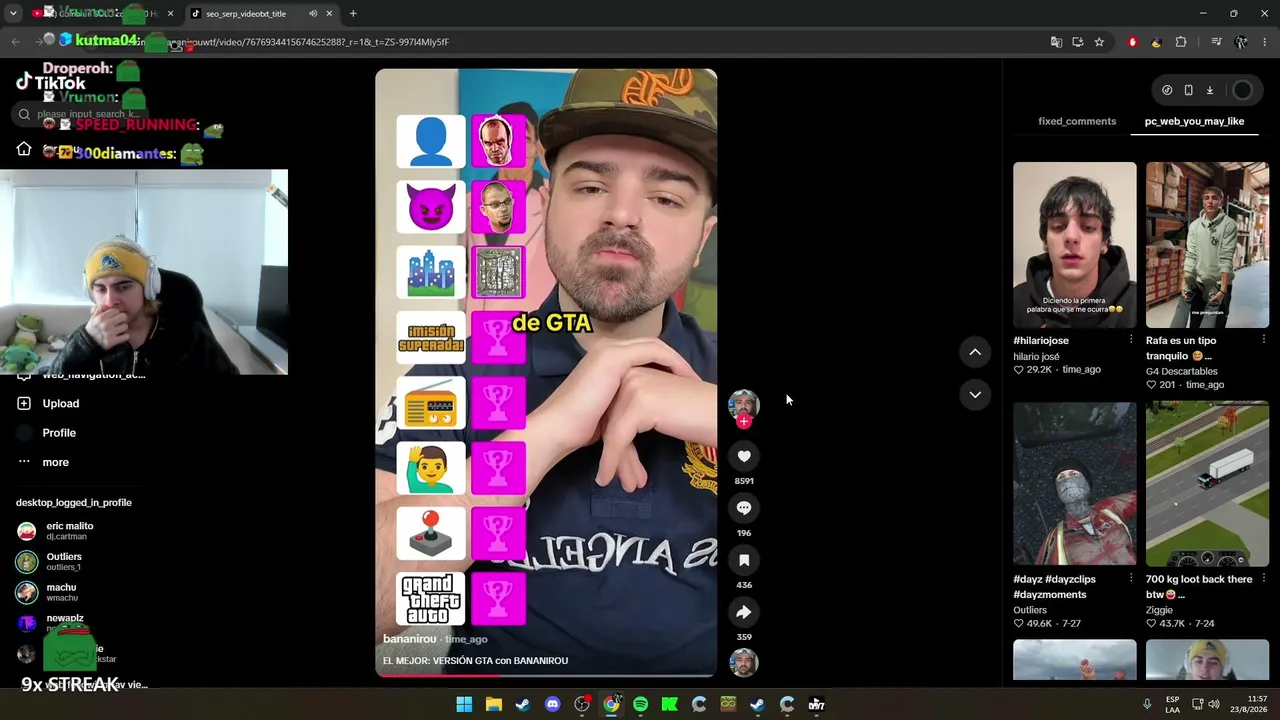Image resolution: width=1280 pixels, height=720 pixels.
Task: Open the creator avatar above the like button
Action: (743, 404)
